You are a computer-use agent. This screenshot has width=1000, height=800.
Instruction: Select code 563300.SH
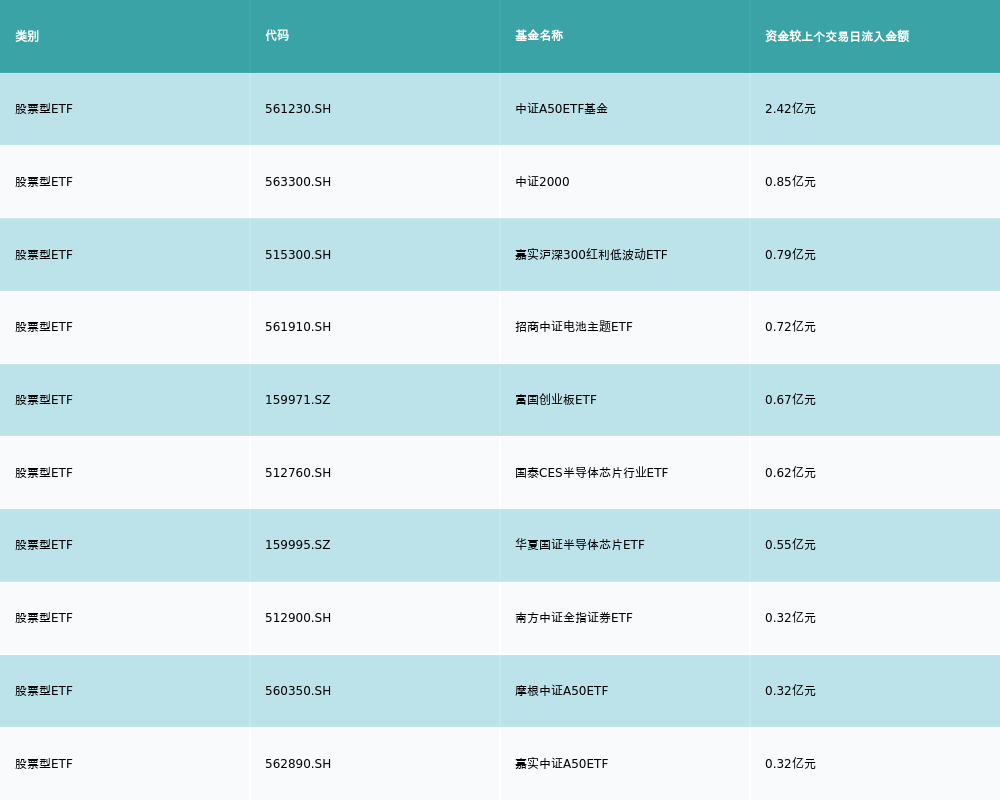pos(298,182)
